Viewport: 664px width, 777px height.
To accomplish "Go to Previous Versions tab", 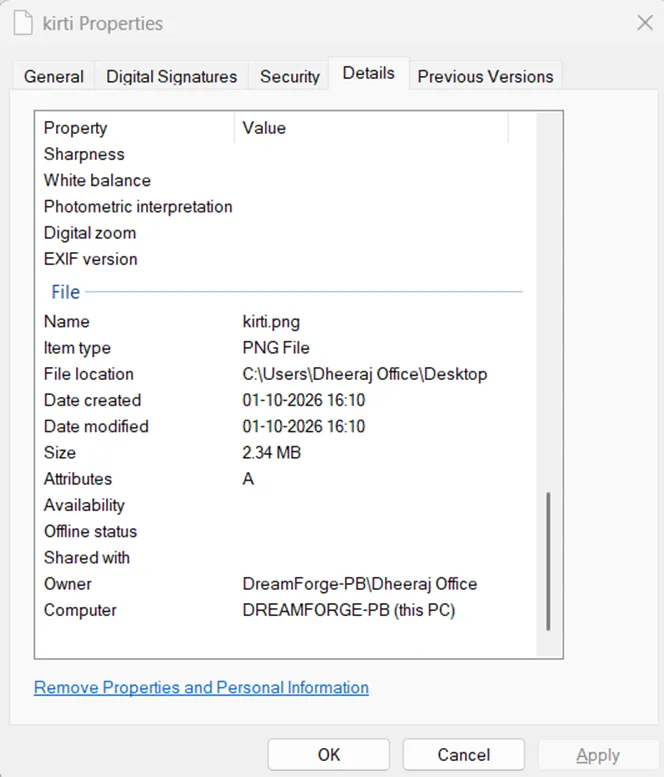I will tap(486, 76).
